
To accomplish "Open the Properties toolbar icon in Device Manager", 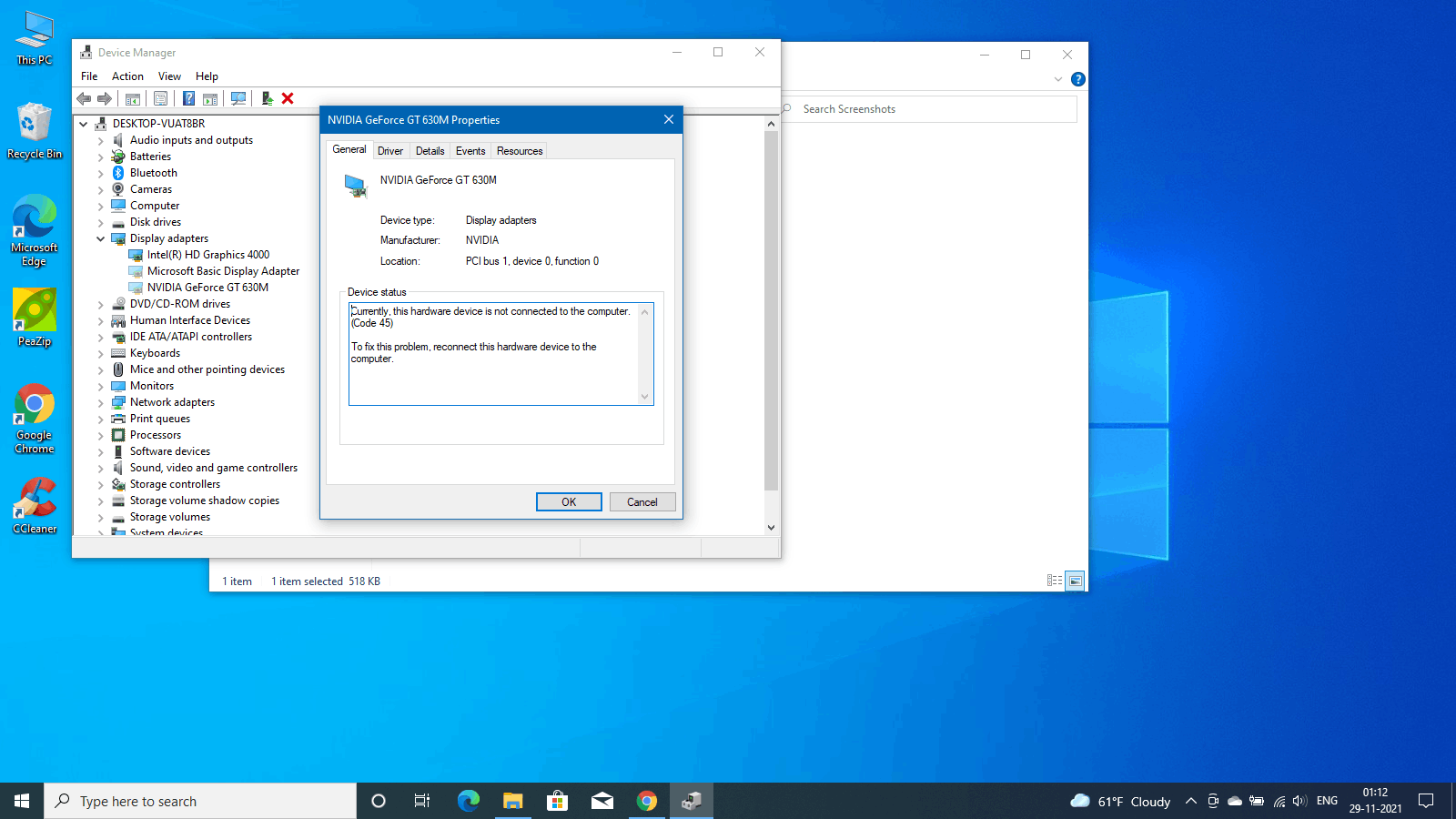I will point(161,98).
